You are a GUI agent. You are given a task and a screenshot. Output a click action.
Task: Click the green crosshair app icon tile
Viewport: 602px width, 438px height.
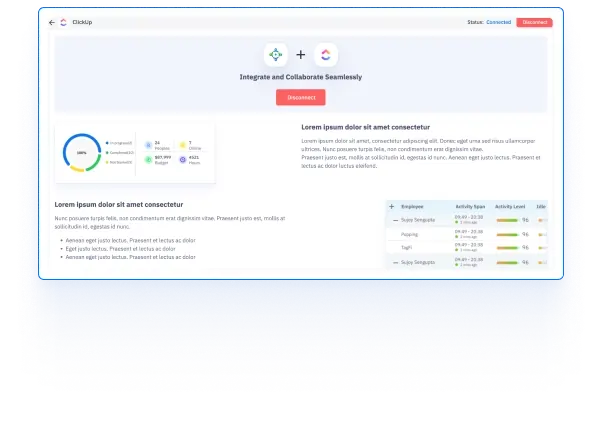click(276, 55)
